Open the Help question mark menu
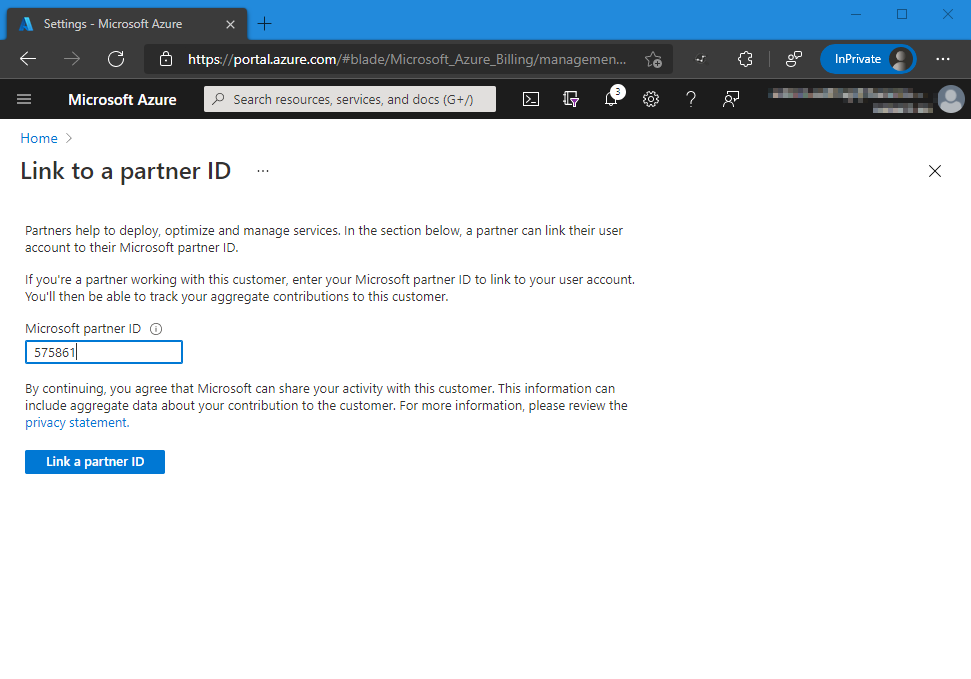Screen dimensions: 971x679 point(691,99)
